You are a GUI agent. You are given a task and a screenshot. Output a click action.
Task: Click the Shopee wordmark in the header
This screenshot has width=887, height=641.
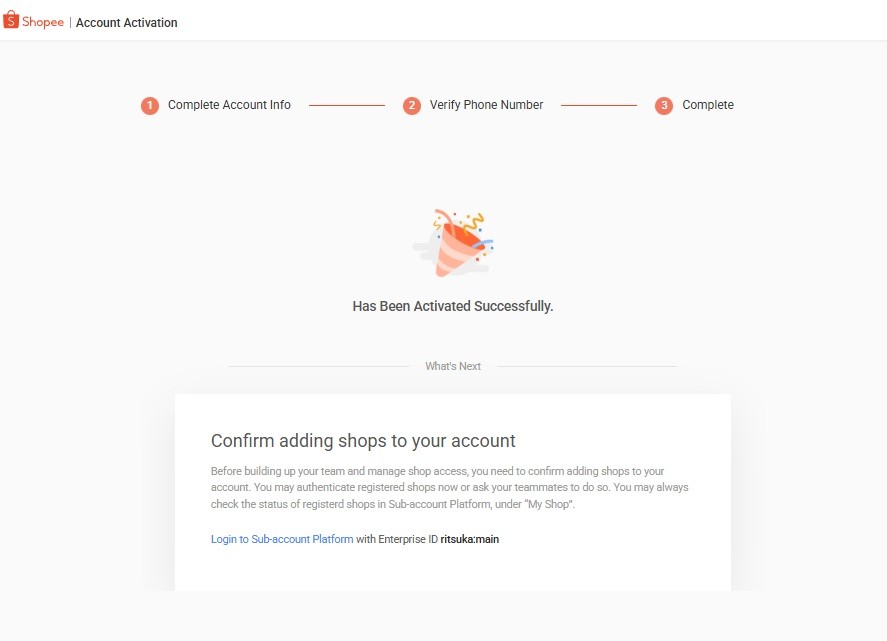[43, 22]
